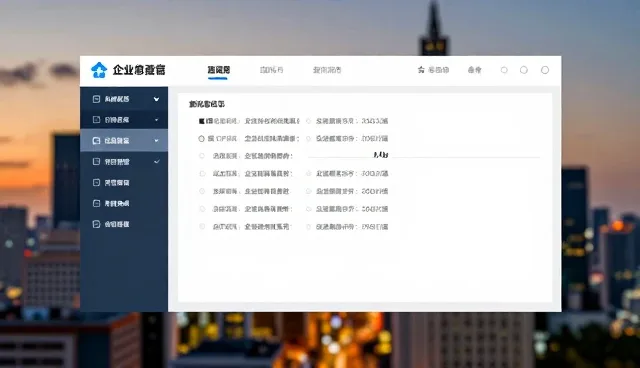Click the horizontal slider line in the third row
Screen dimensions: 640x368
[x=424, y=157]
